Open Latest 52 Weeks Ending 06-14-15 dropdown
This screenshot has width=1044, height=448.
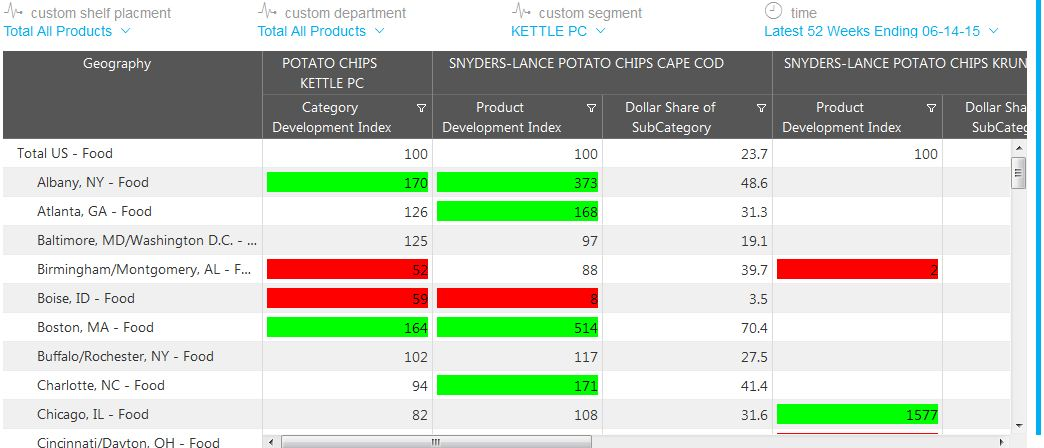[993, 31]
